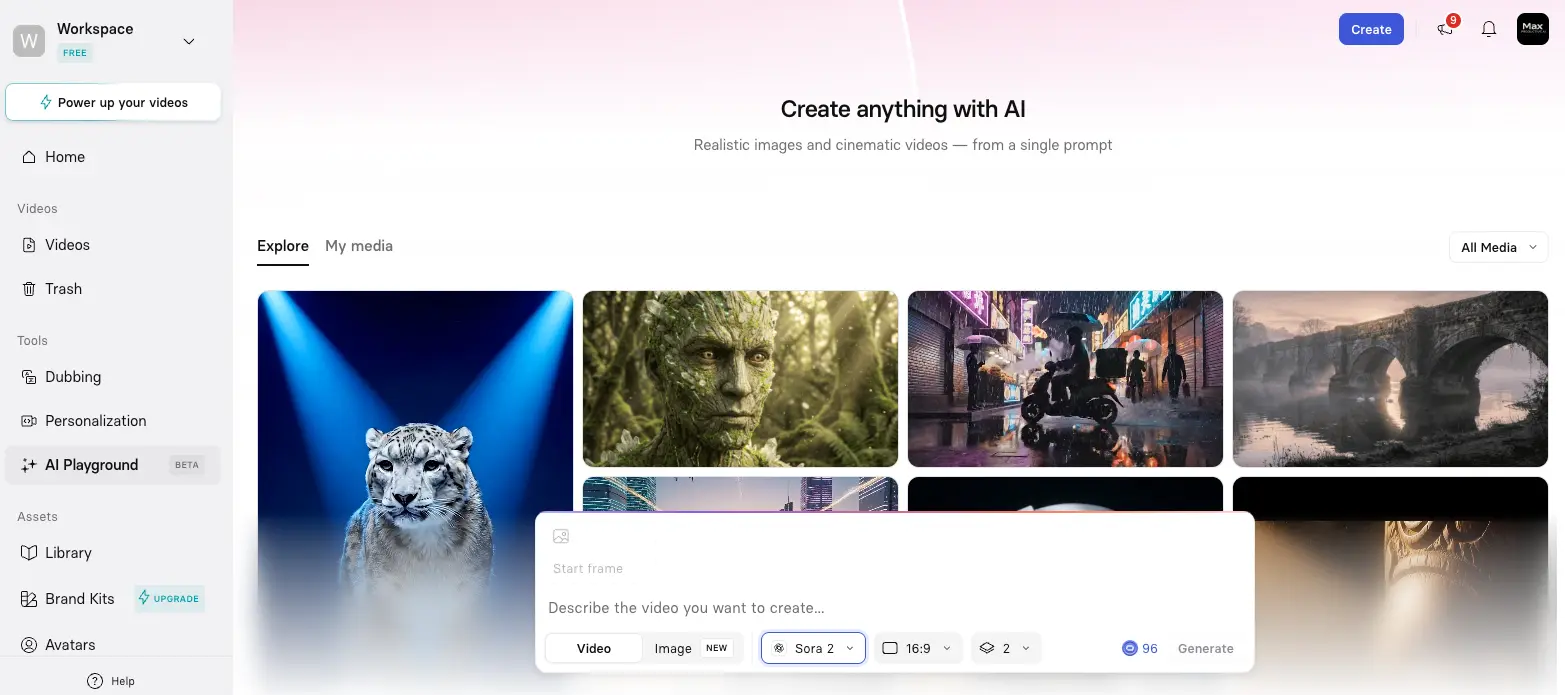The height and width of the screenshot is (695, 1565).
Task: Click the Workspace W avatar icon
Action: 29,40
